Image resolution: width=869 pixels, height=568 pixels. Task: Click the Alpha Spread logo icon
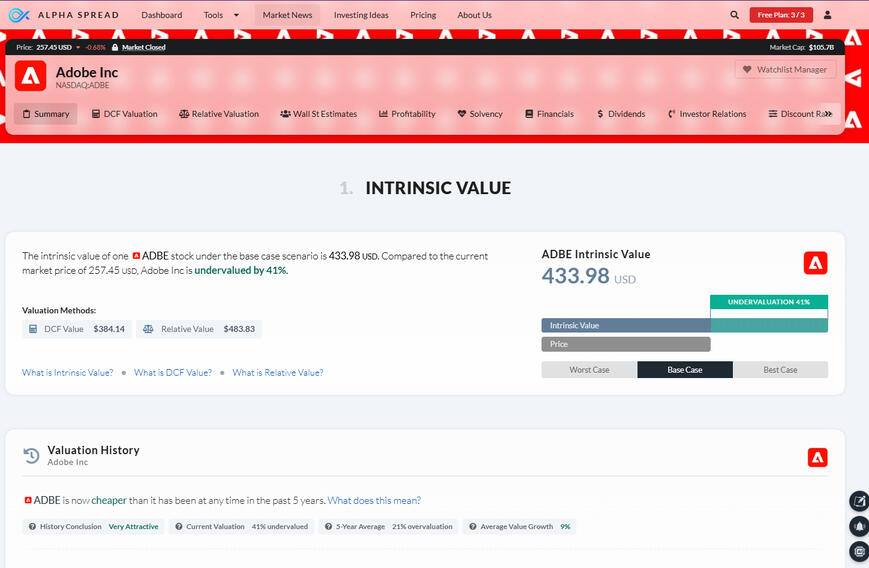(x=19, y=15)
